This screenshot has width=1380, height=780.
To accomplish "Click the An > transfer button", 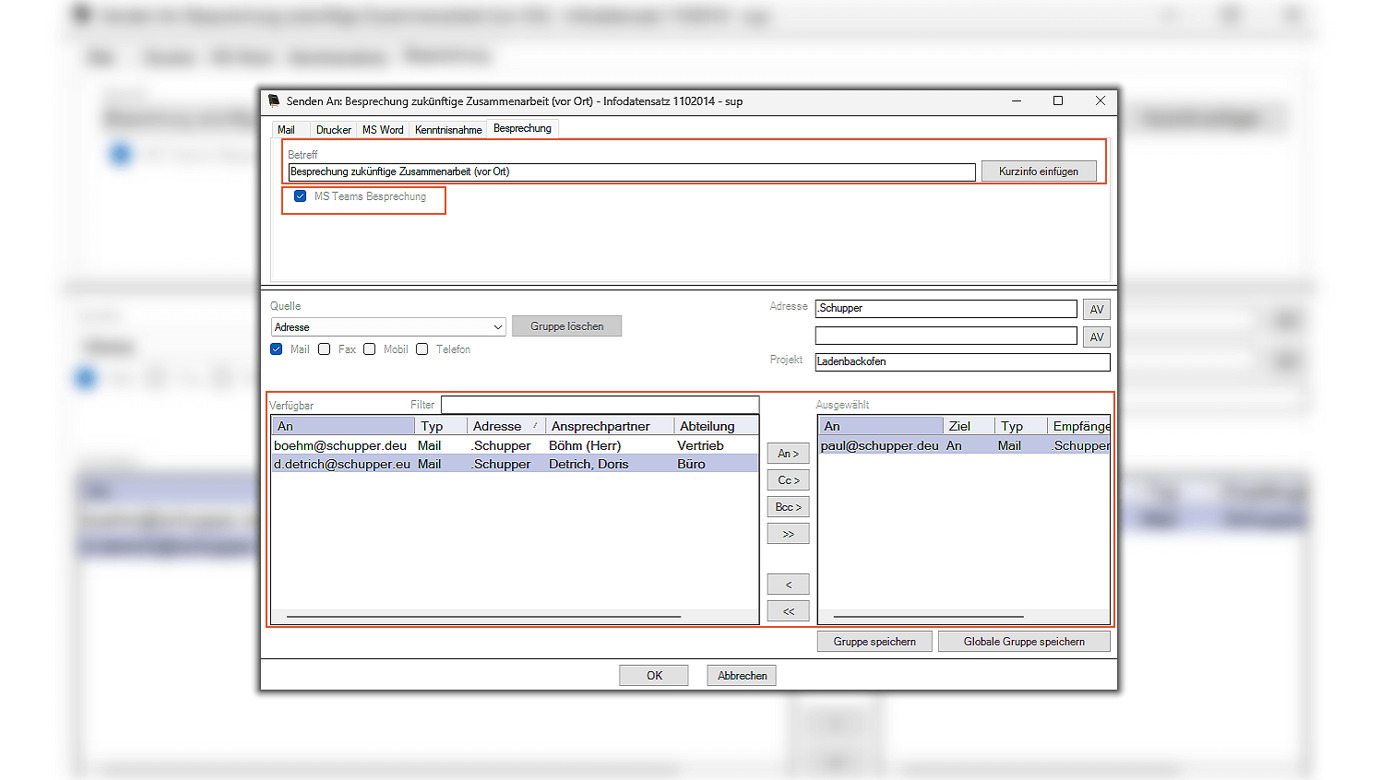I will pos(788,454).
